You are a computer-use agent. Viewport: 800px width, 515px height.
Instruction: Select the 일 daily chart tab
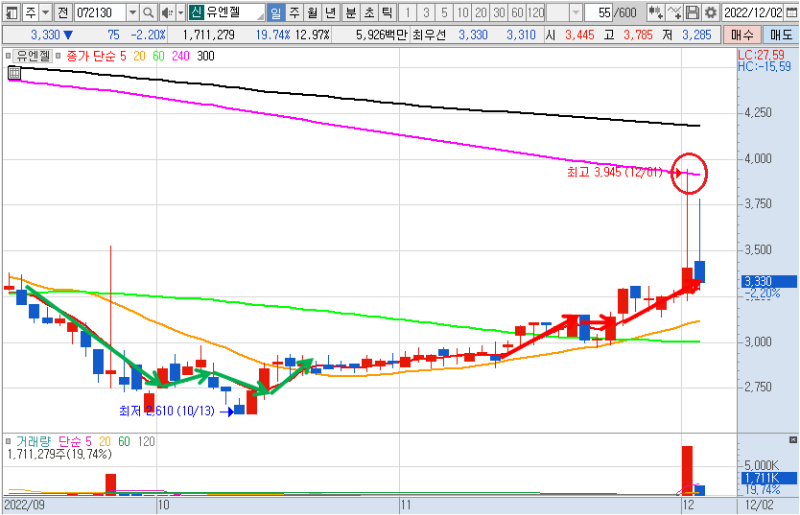tap(276, 12)
